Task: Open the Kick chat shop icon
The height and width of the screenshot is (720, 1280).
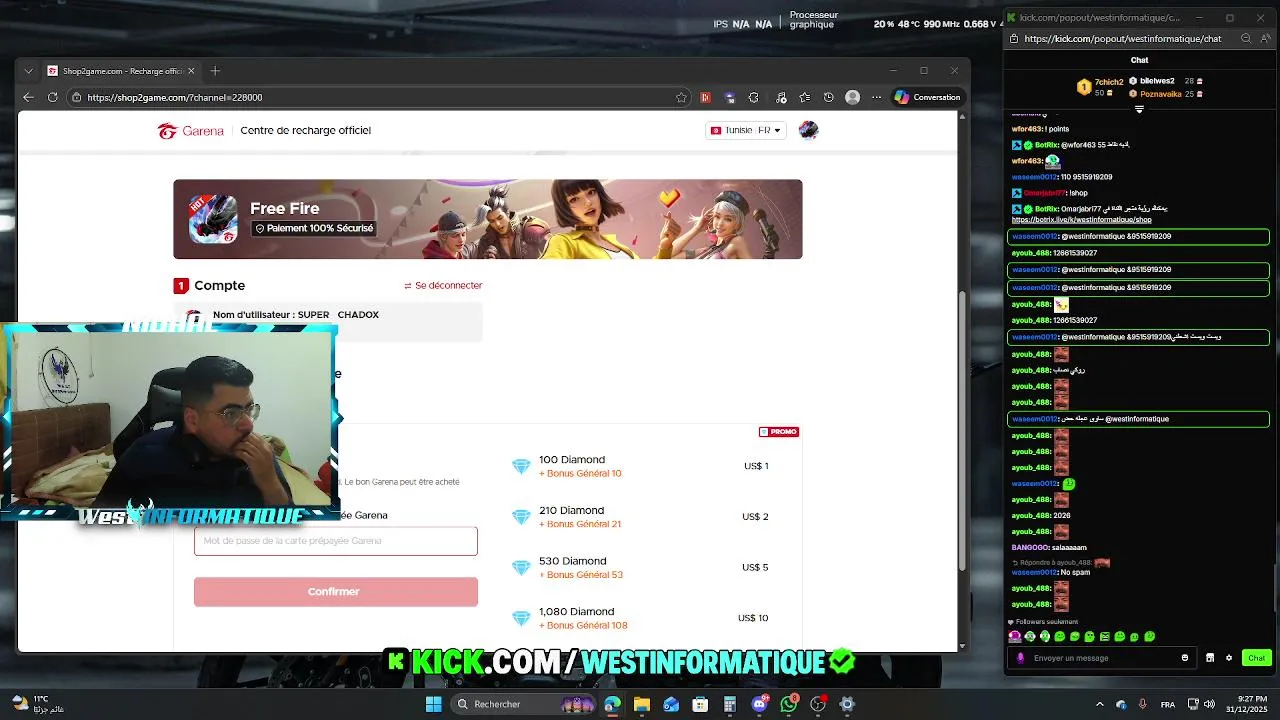Action: 1210,658
